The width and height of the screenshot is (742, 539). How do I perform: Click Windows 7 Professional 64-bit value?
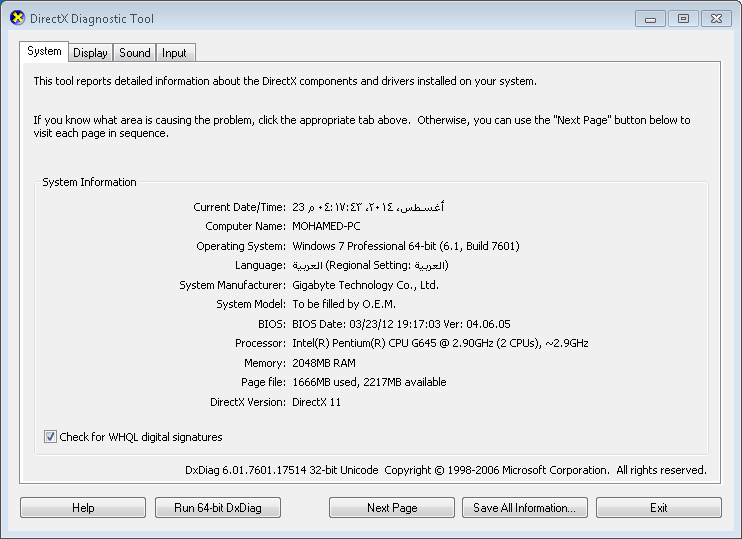pyautogui.click(x=406, y=246)
